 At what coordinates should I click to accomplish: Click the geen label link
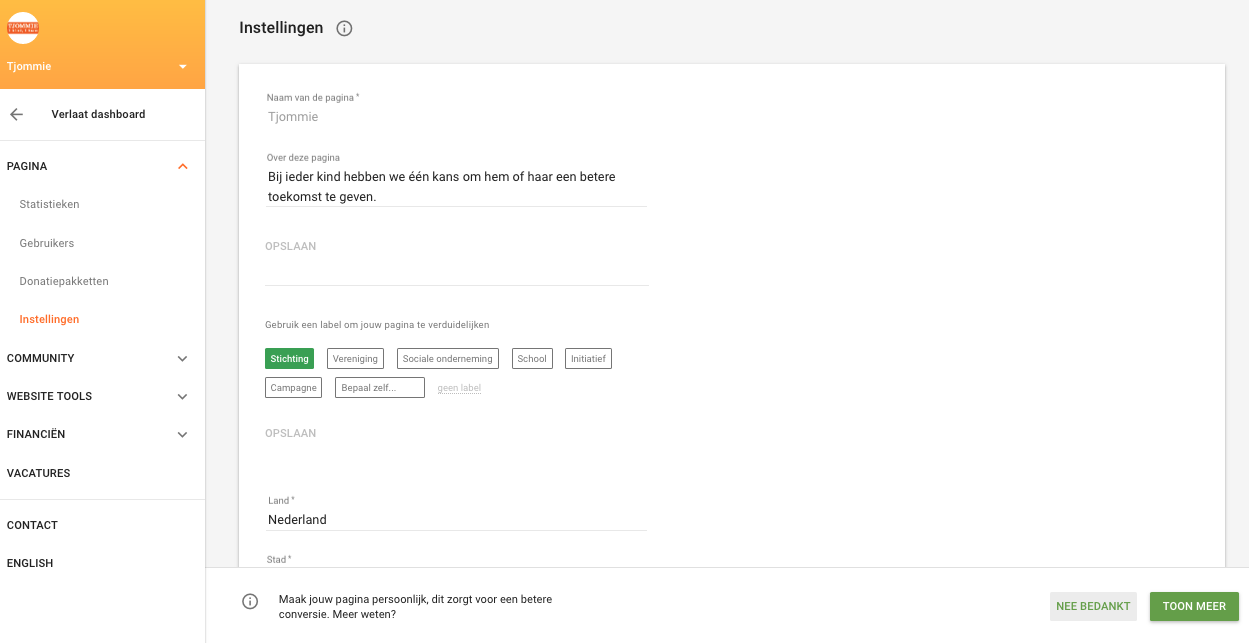pyautogui.click(x=459, y=388)
